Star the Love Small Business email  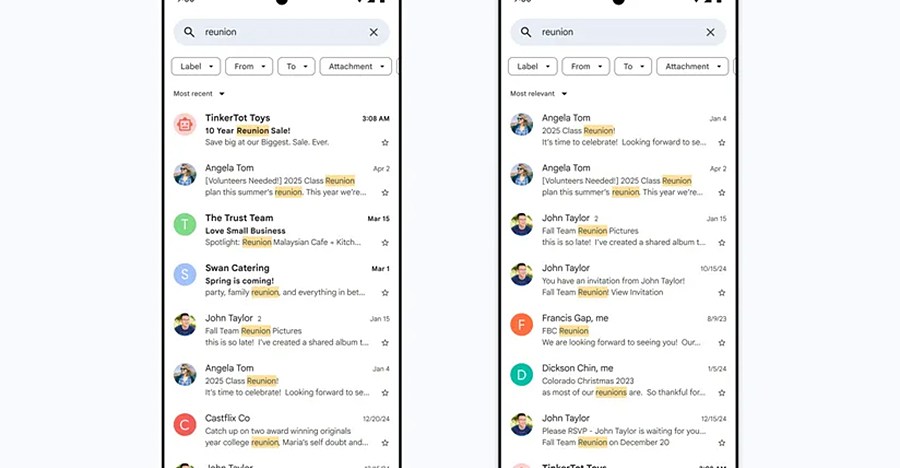click(385, 243)
